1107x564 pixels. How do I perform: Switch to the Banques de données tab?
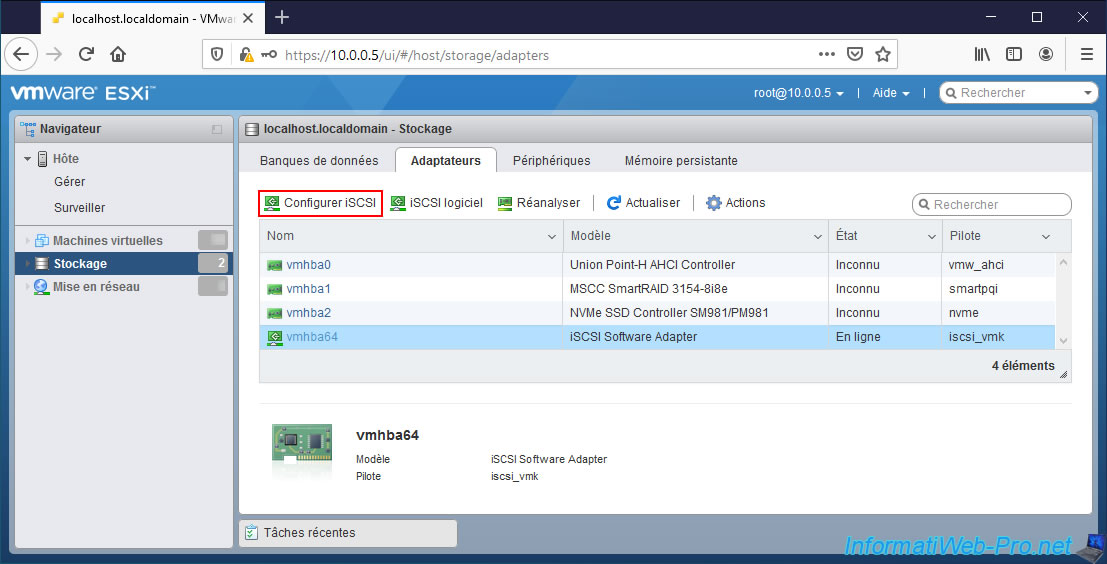click(x=319, y=161)
